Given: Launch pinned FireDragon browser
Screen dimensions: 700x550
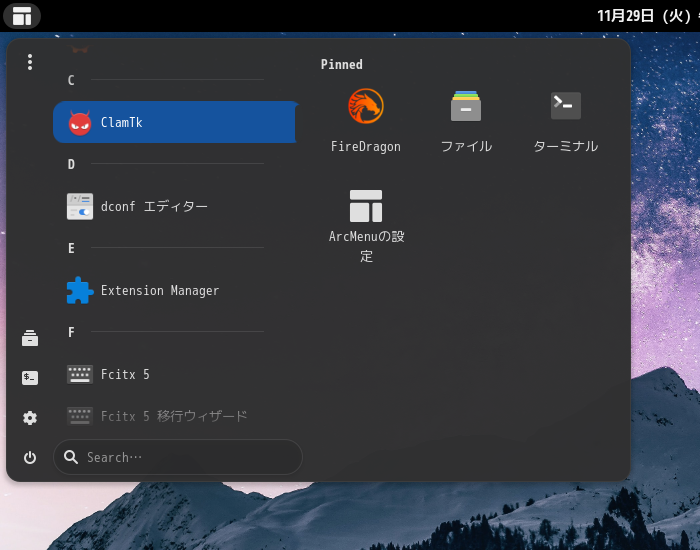Looking at the screenshot, I should pos(366,121).
